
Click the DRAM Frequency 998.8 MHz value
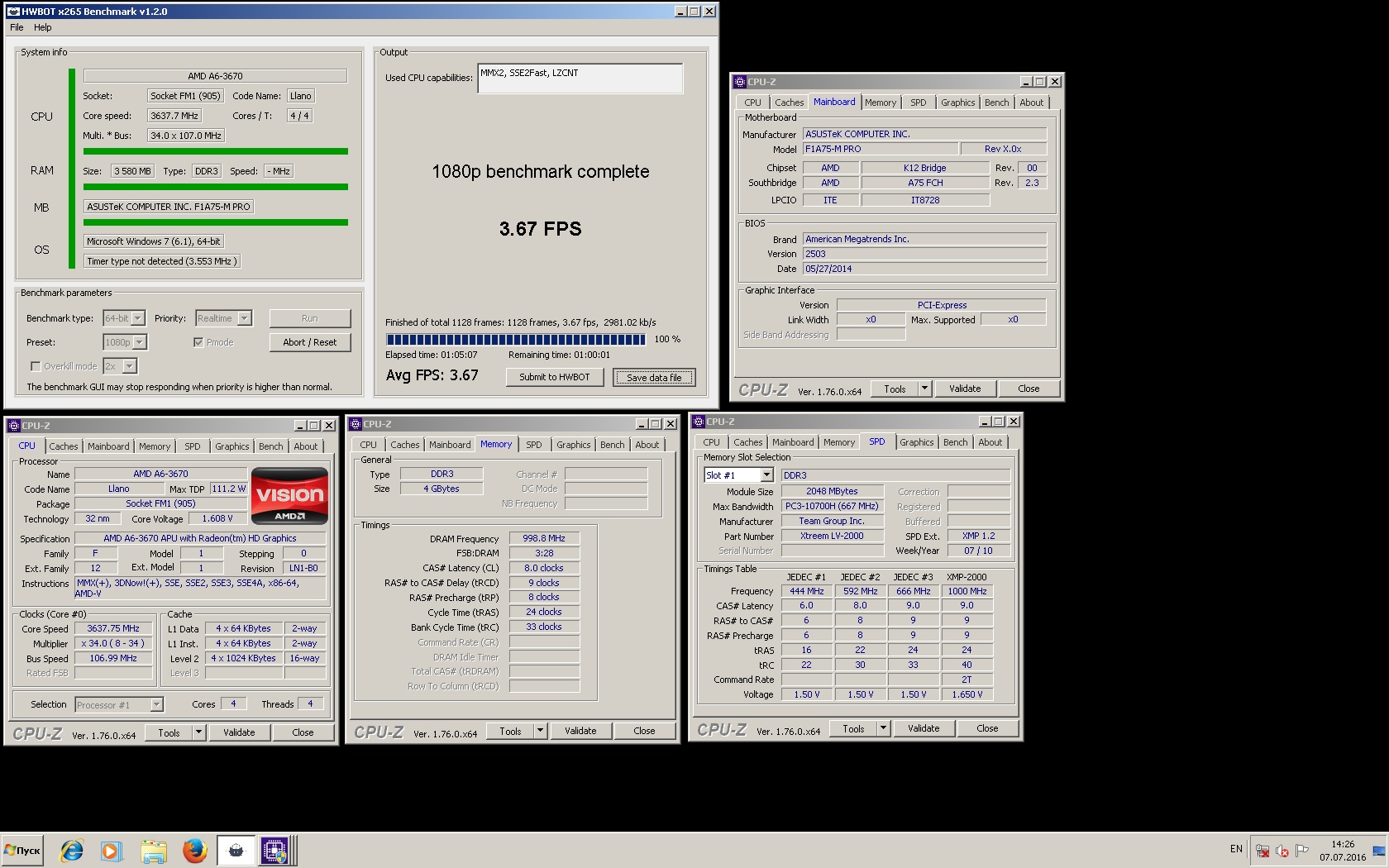(x=544, y=538)
